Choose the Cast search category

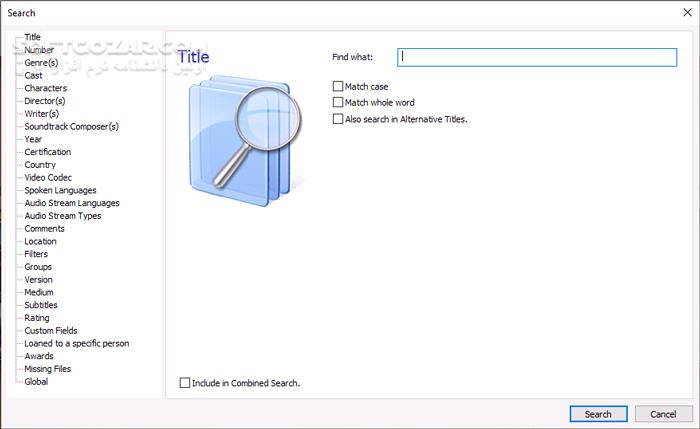34,75
